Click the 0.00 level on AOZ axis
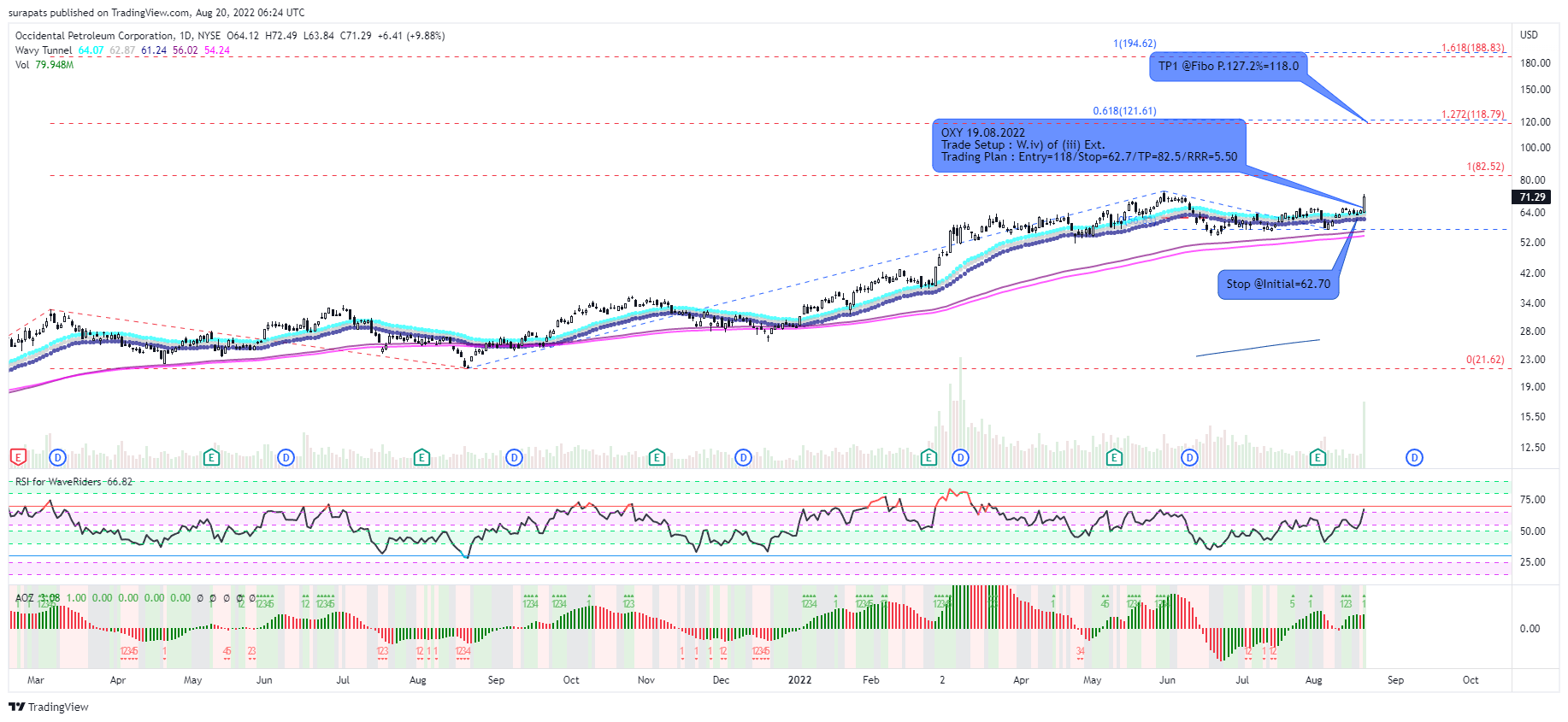 point(1530,629)
